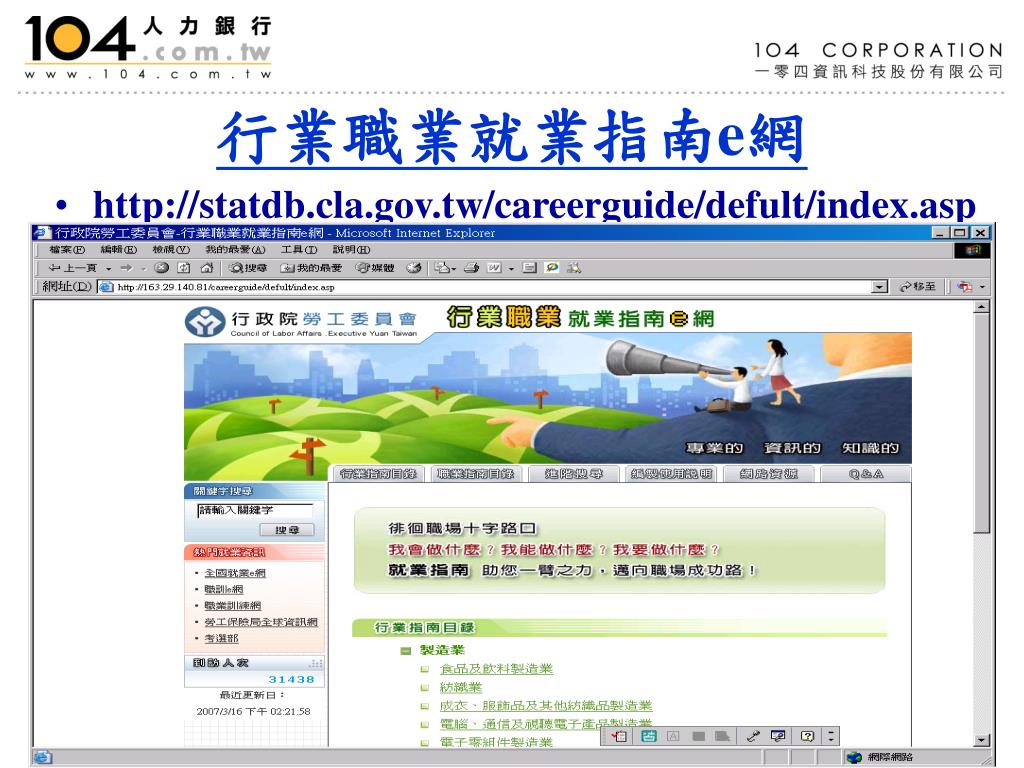Click the PDF toolbar icon
1024x768 pixels.
(965, 287)
